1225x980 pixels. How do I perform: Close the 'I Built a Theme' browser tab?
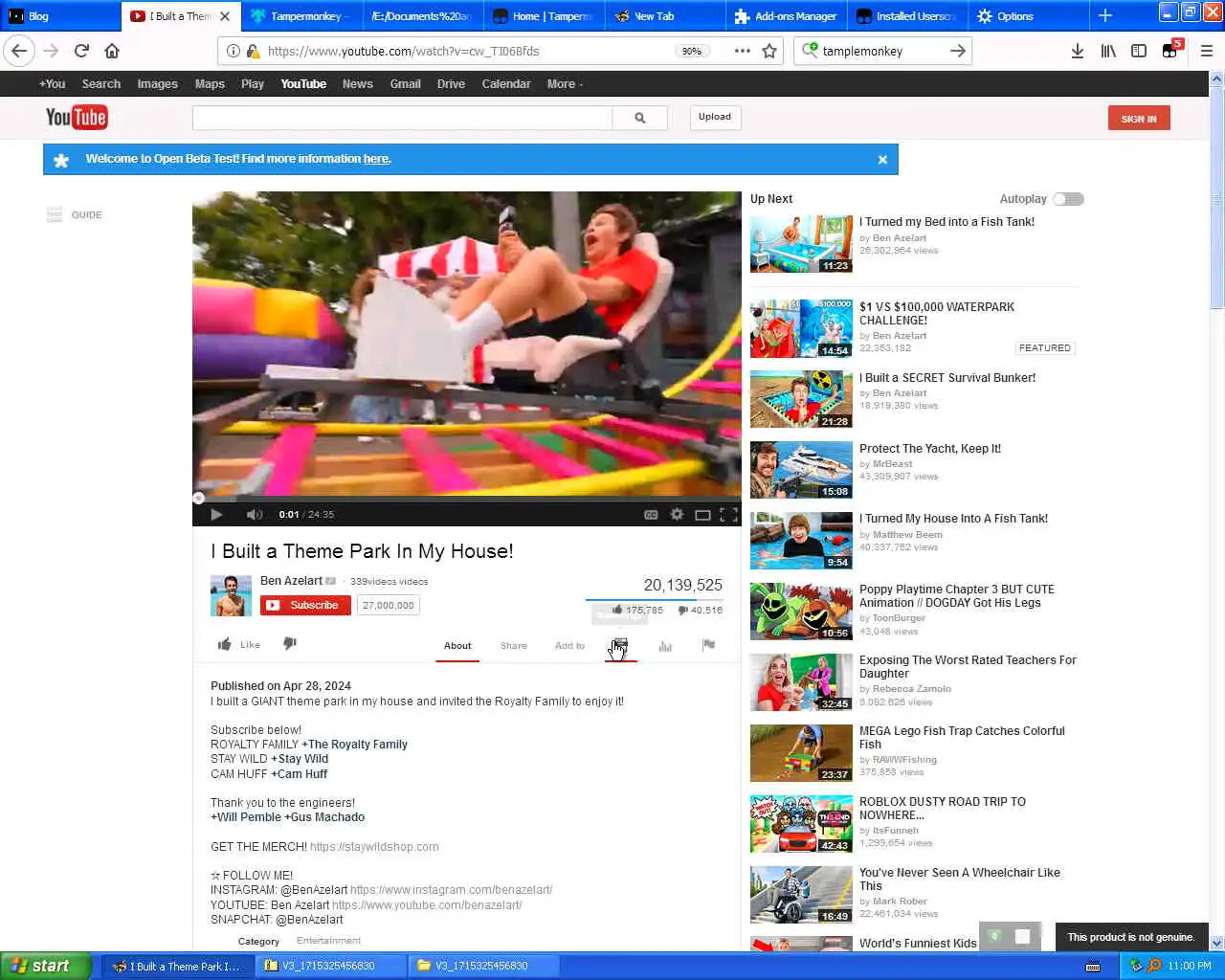click(225, 16)
